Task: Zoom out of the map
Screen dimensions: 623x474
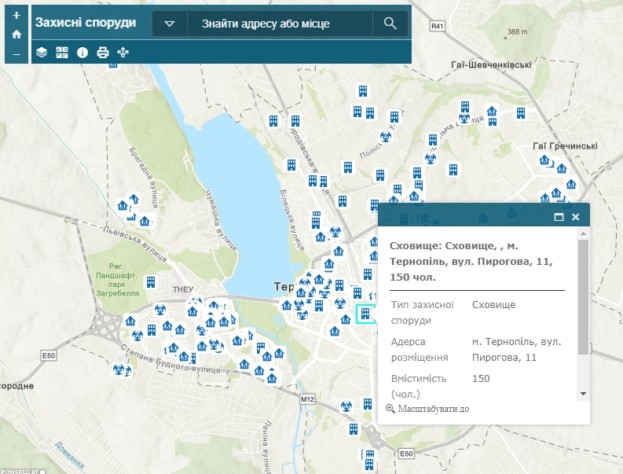Action: [16, 52]
